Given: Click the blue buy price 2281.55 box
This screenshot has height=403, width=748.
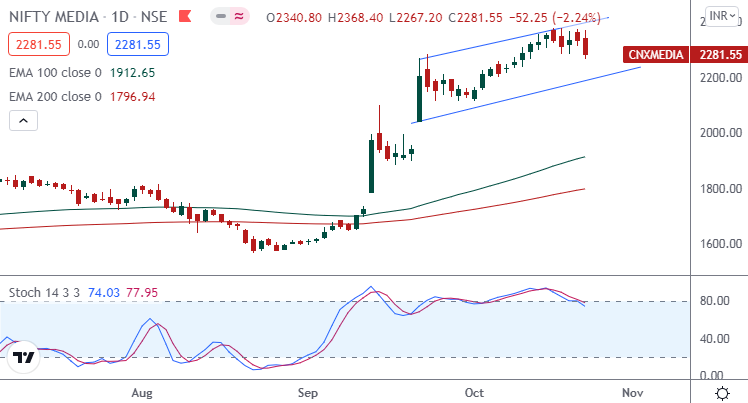Looking at the screenshot, I should click(x=133, y=44).
